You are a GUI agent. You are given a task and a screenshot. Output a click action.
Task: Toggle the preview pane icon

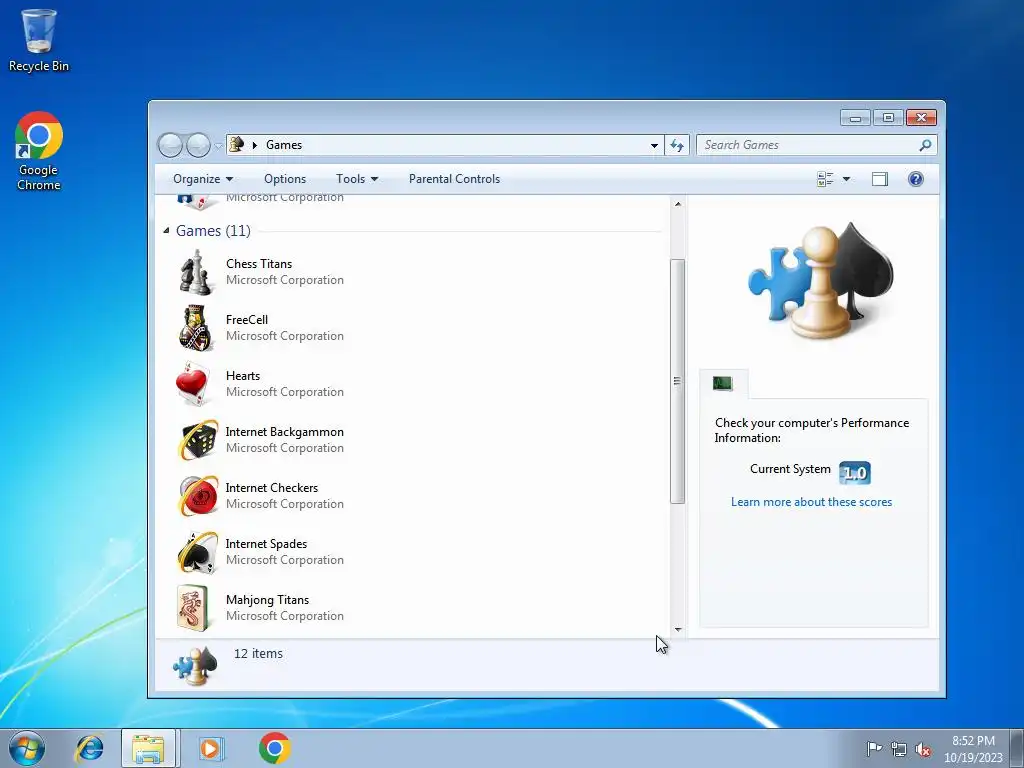tap(880, 179)
